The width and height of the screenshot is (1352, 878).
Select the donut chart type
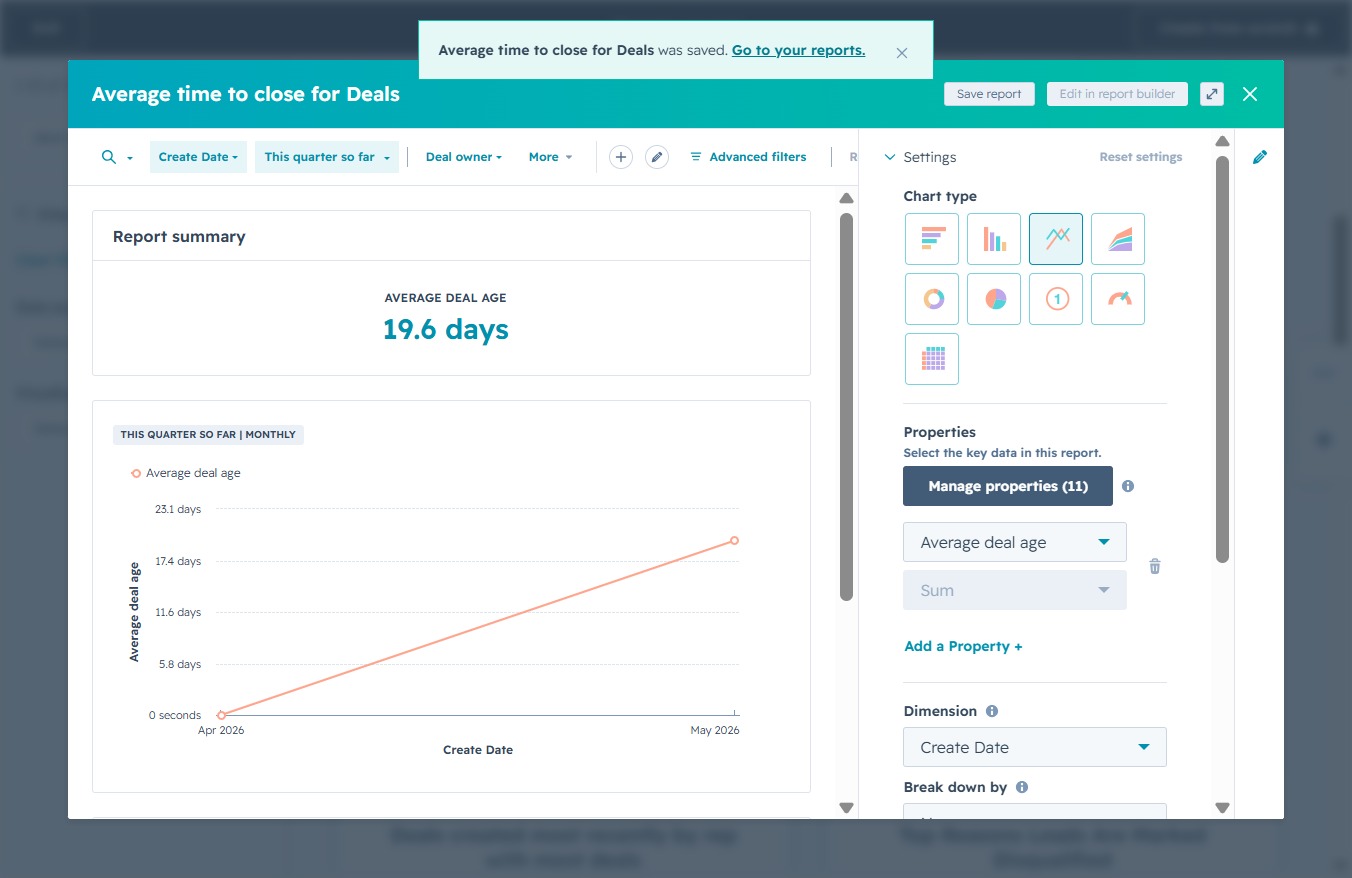tap(932, 299)
